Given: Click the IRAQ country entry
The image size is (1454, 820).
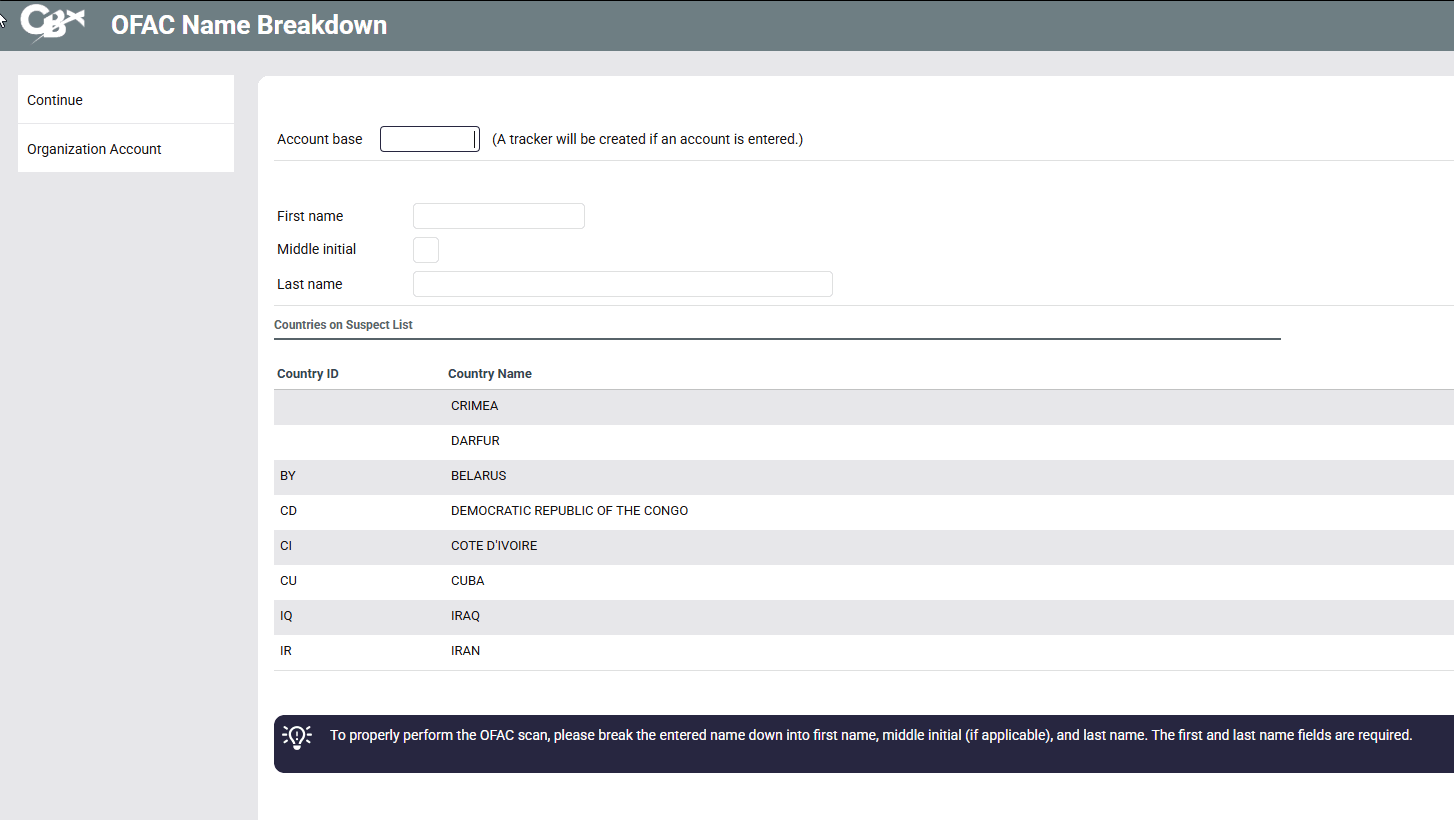Looking at the screenshot, I should pos(465,616).
